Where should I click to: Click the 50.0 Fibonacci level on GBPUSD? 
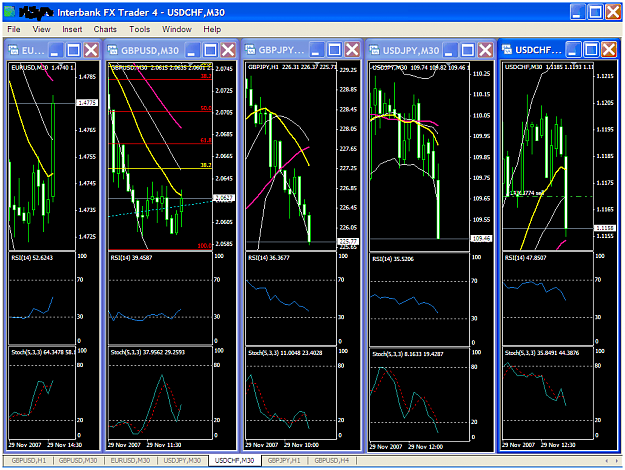tap(206, 108)
